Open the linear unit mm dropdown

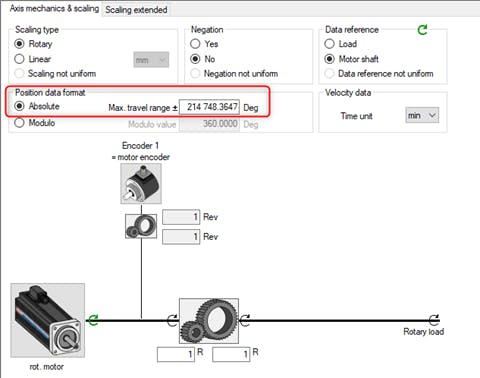point(151,60)
